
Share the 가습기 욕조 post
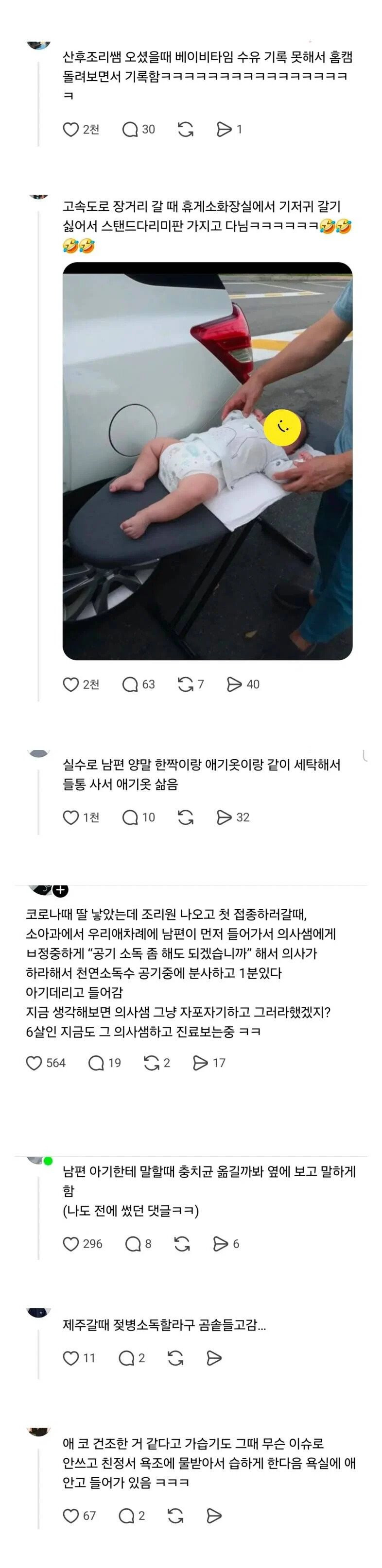pyautogui.click(x=214, y=1515)
